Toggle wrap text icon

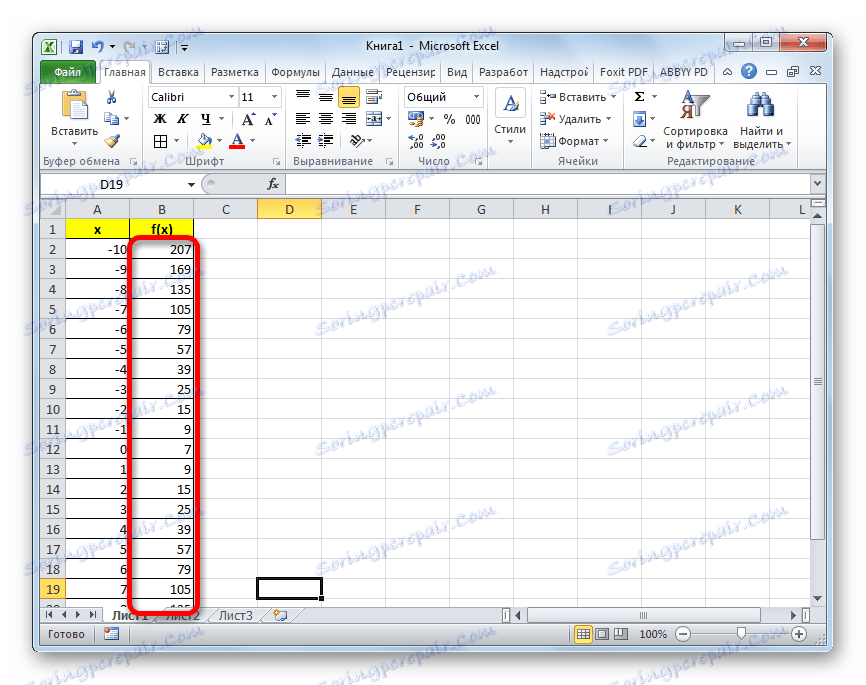coord(374,97)
